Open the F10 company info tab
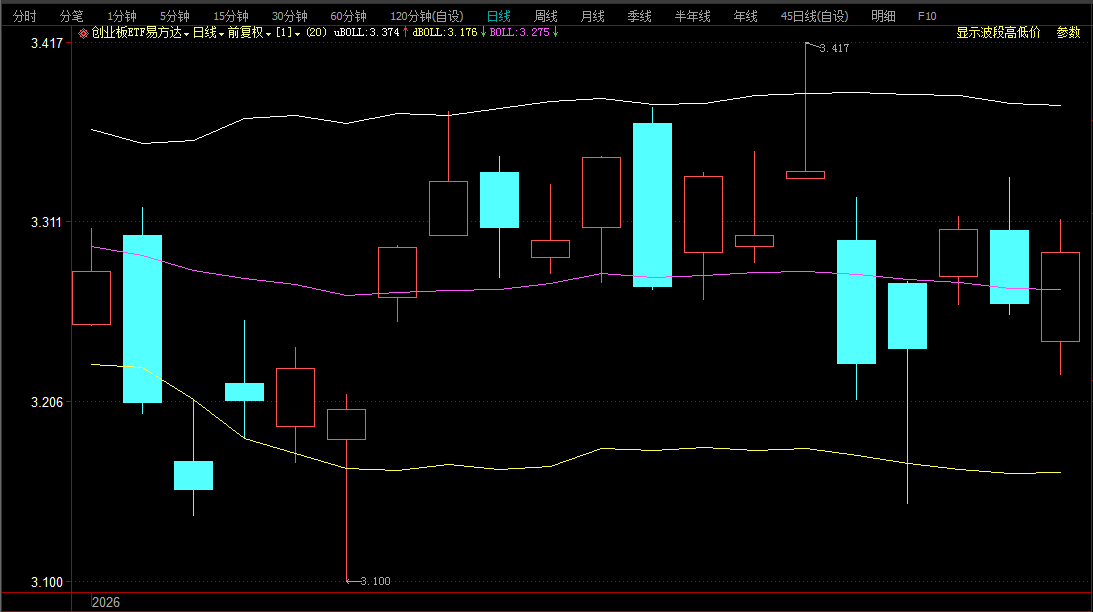This screenshot has height=612, width=1093. pos(927,16)
